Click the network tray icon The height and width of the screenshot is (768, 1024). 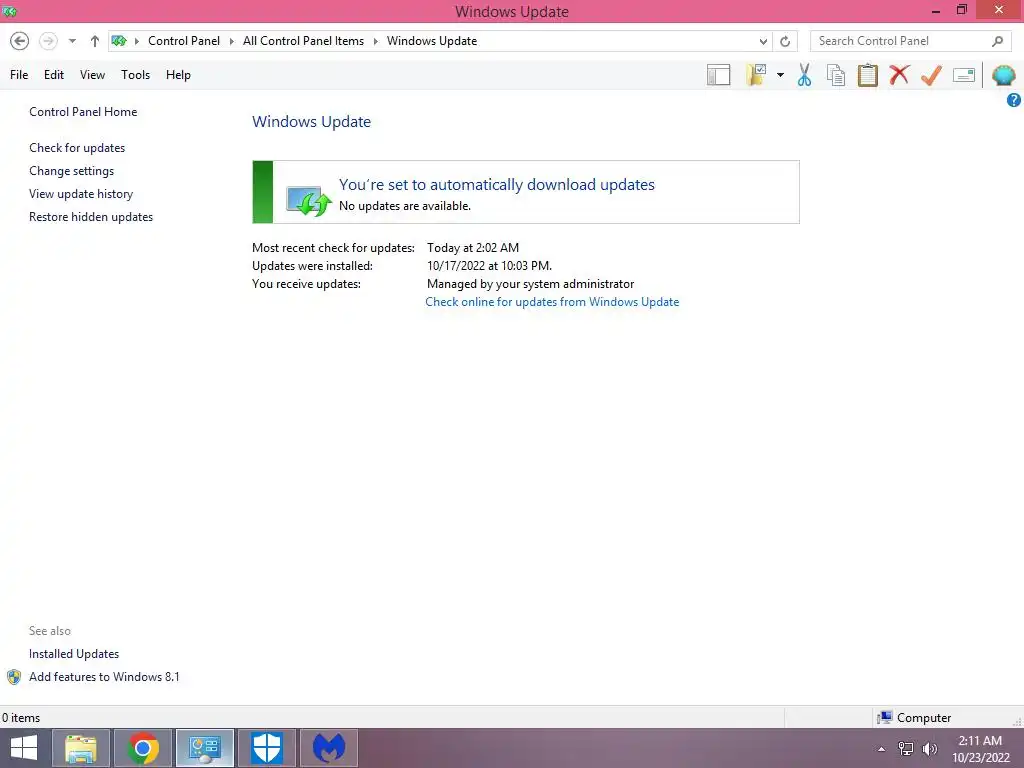tap(906, 749)
